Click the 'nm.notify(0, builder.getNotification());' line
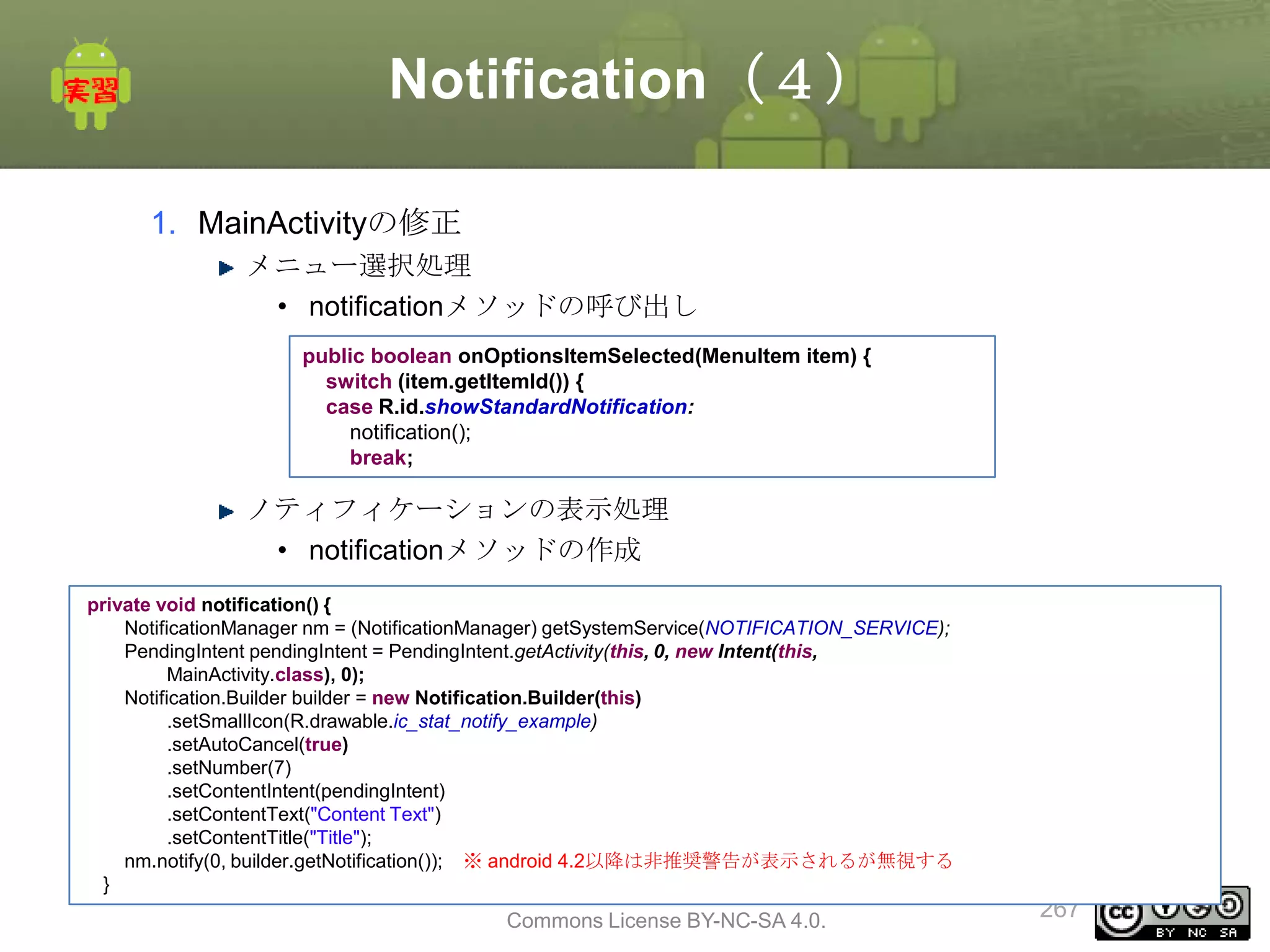Image resolution: width=1270 pixels, height=952 pixels. point(283,862)
